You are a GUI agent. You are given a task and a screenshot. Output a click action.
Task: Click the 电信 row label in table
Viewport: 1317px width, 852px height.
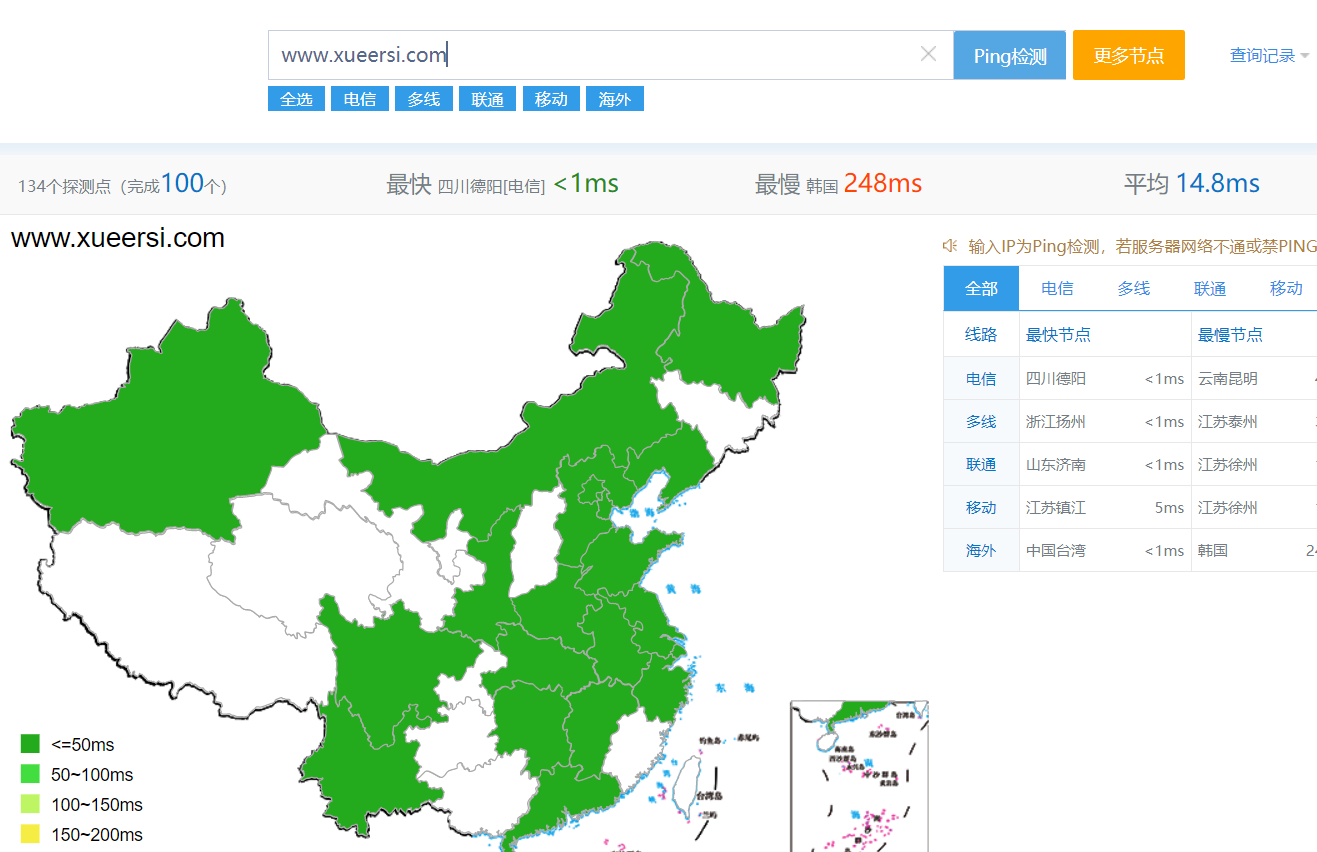point(981,379)
